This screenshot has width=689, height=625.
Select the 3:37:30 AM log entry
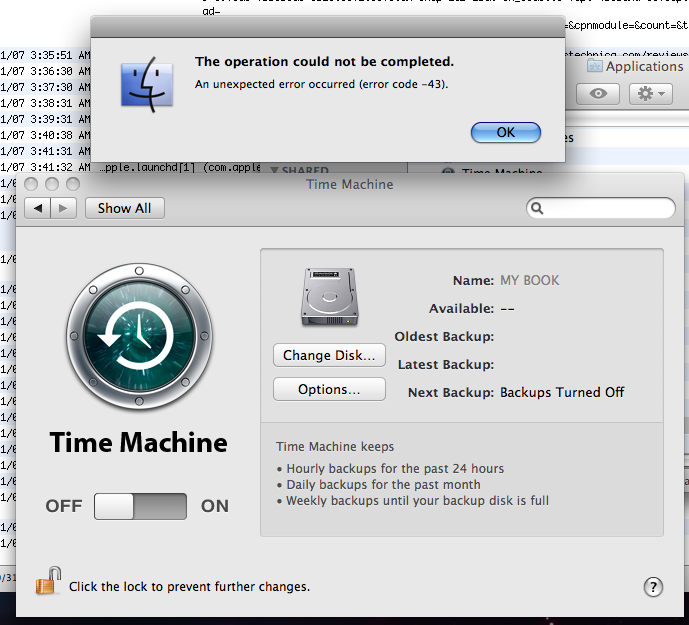(x=45, y=87)
